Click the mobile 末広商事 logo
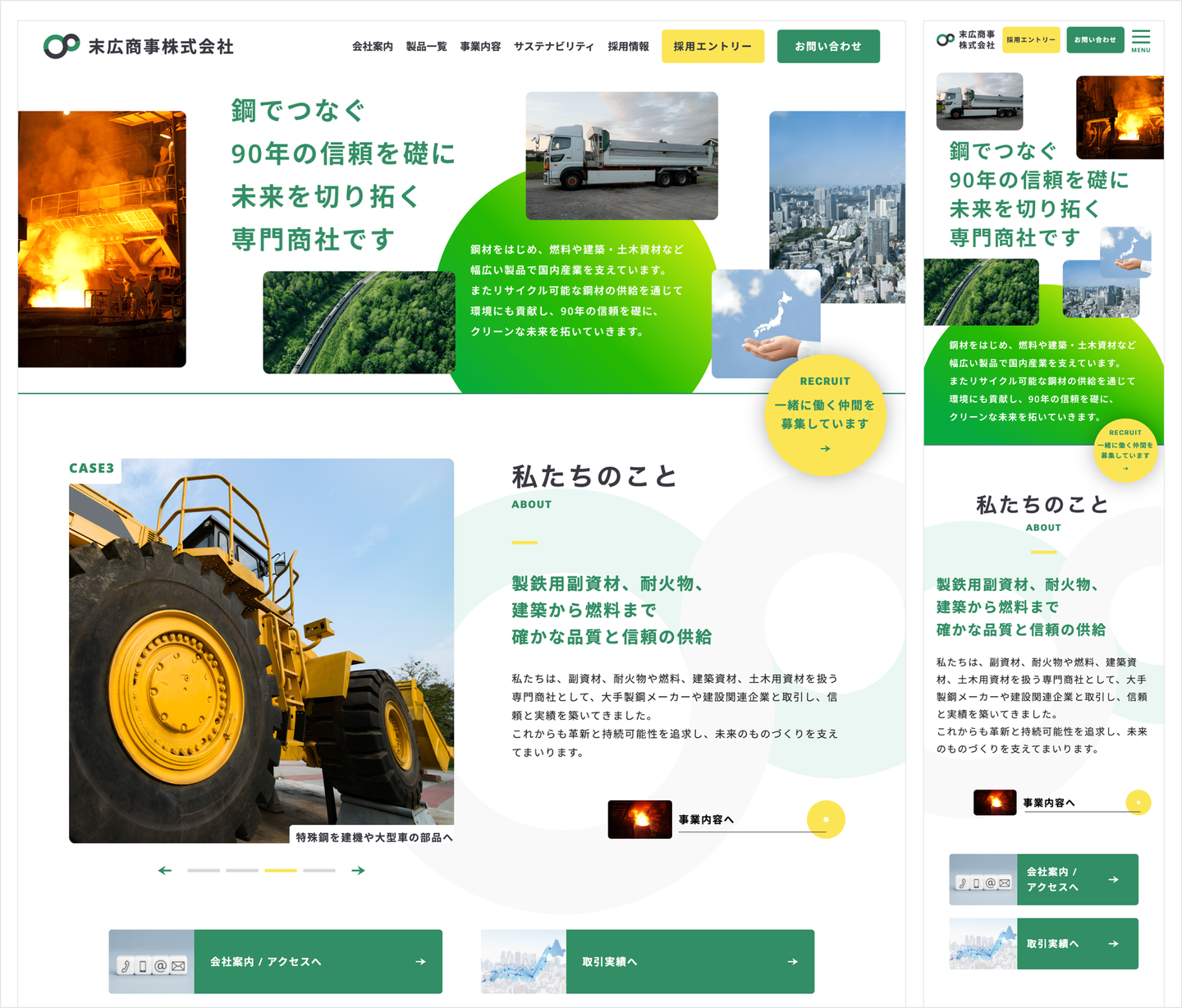 click(x=965, y=39)
